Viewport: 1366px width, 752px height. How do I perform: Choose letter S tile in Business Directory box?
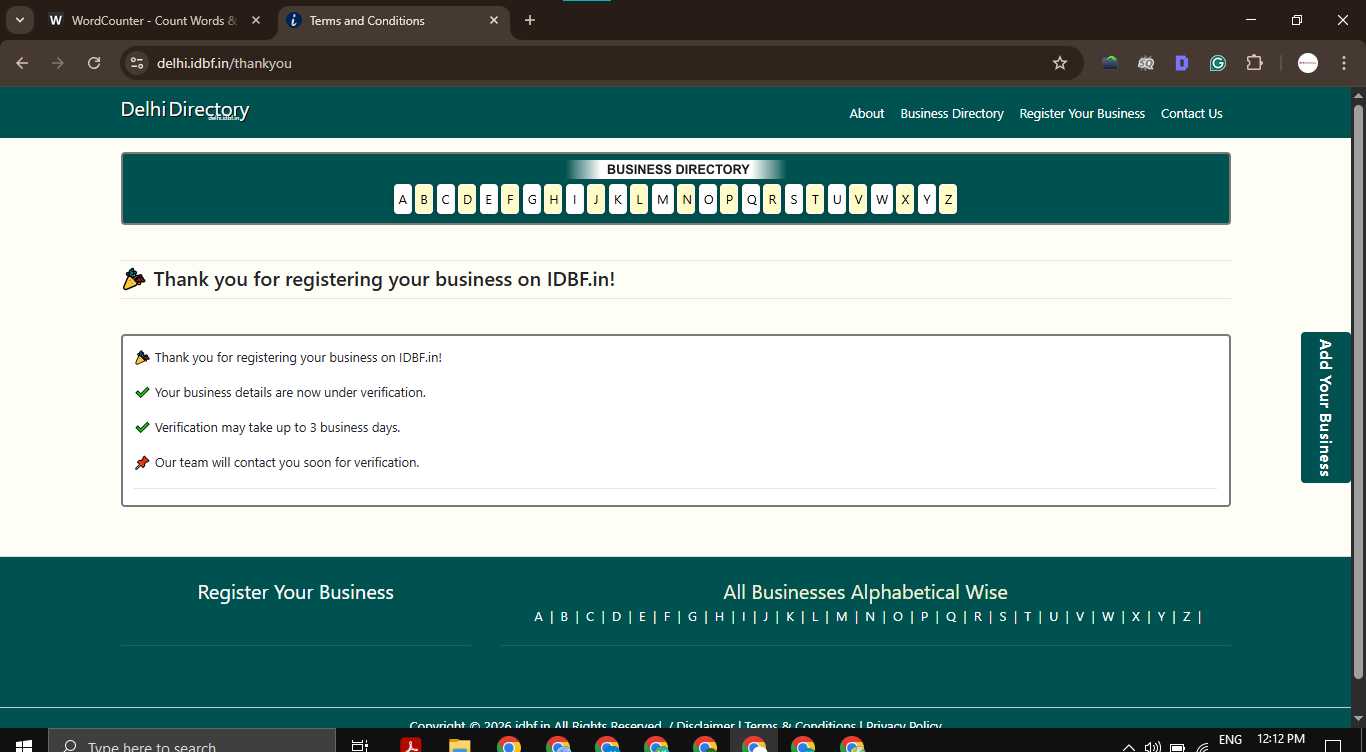[794, 199]
